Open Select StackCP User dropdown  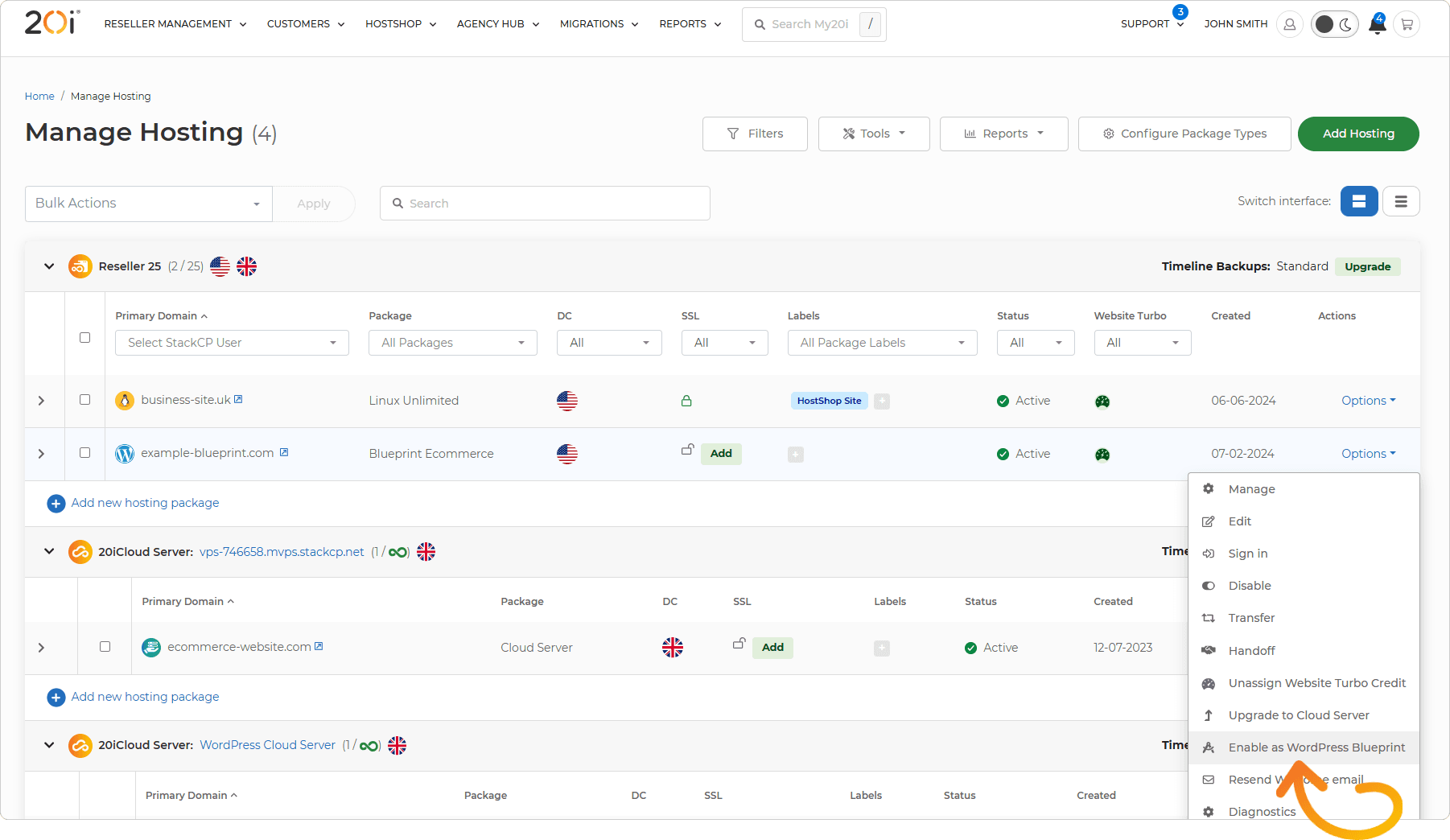(x=232, y=343)
